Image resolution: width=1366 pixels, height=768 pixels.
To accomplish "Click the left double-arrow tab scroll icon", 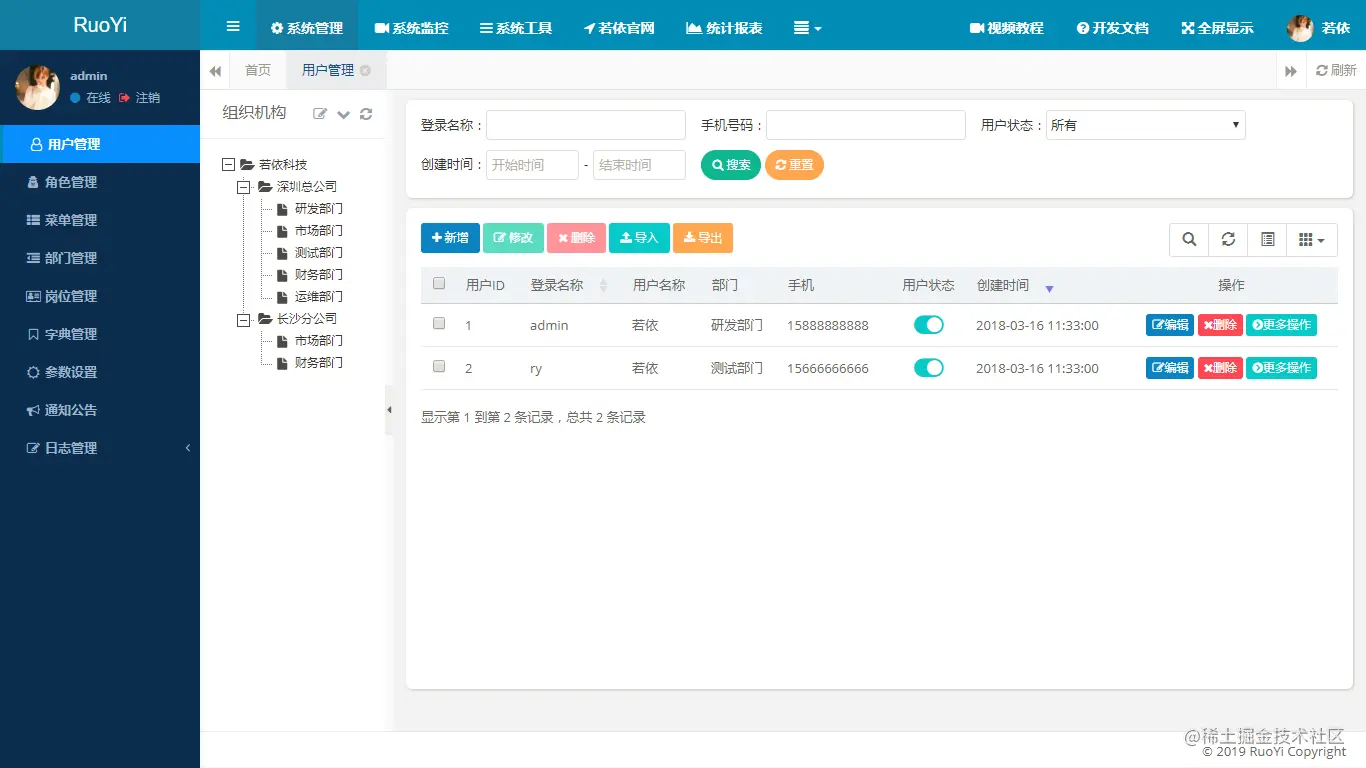I will (215, 71).
